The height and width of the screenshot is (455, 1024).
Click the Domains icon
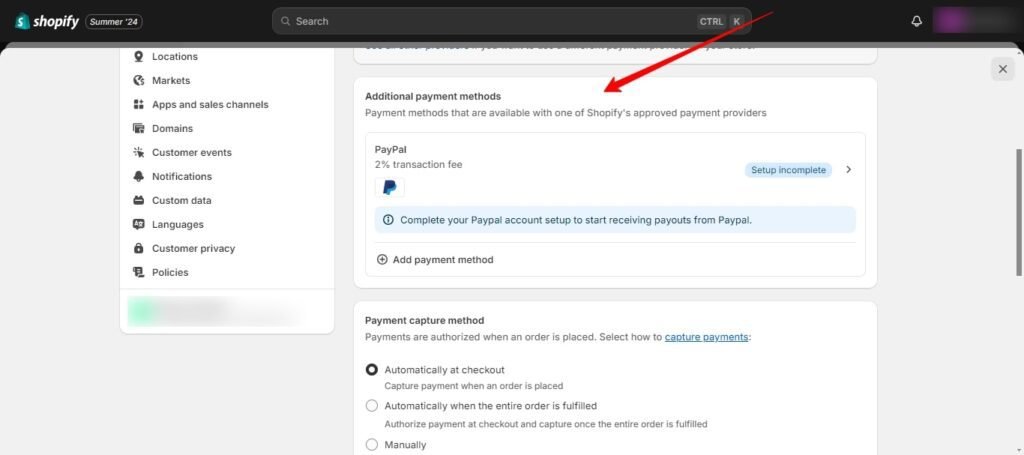(138, 129)
